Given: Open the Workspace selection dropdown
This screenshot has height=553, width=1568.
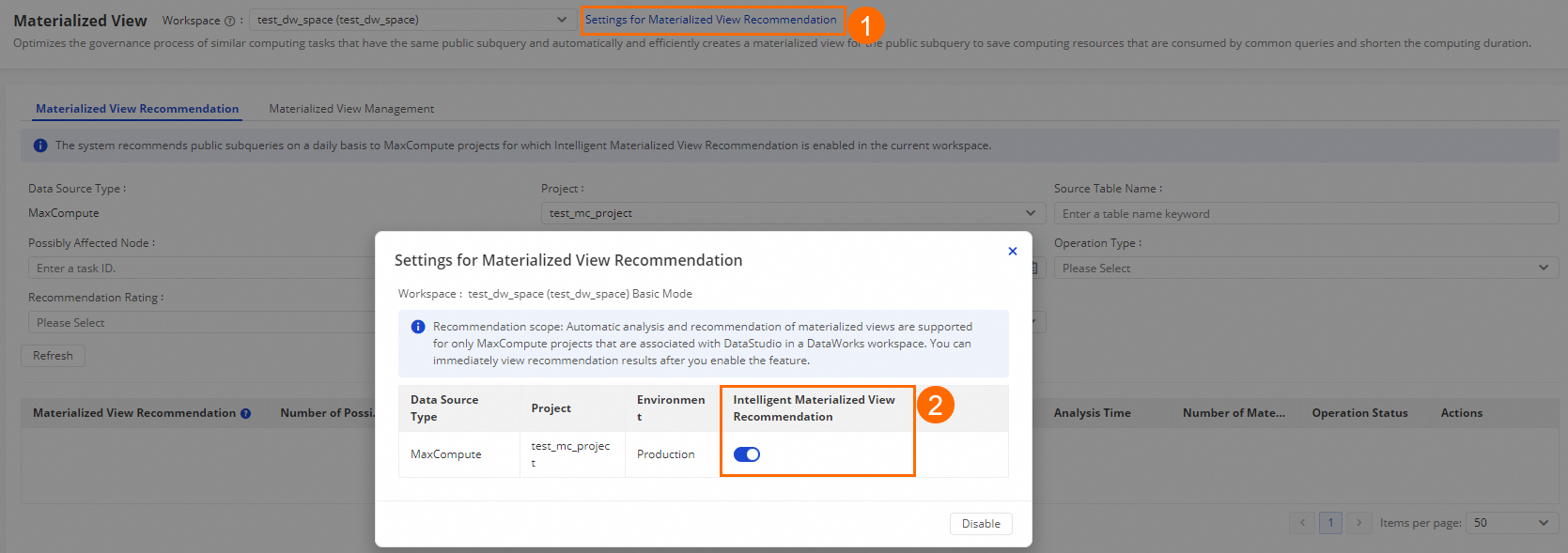Looking at the screenshot, I should pyautogui.click(x=412, y=20).
